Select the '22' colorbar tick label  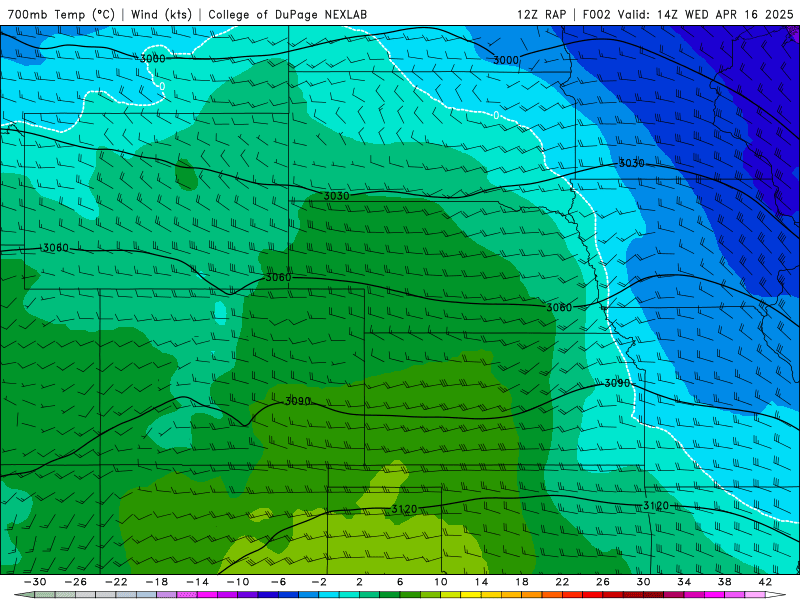(562, 582)
